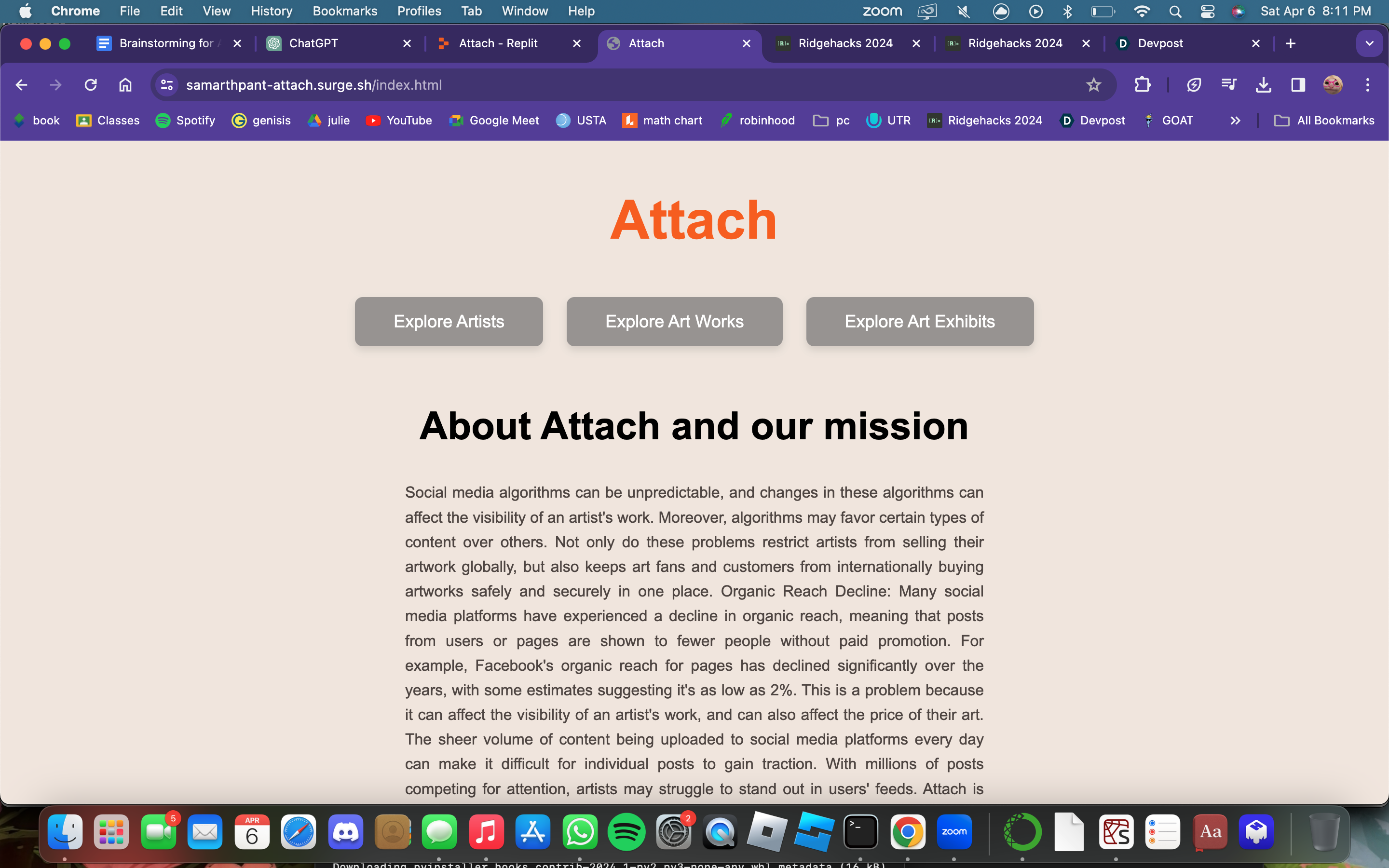Click the bookmark star icon
Viewport: 1389px width, 868px height.
tap(1093, 85)
